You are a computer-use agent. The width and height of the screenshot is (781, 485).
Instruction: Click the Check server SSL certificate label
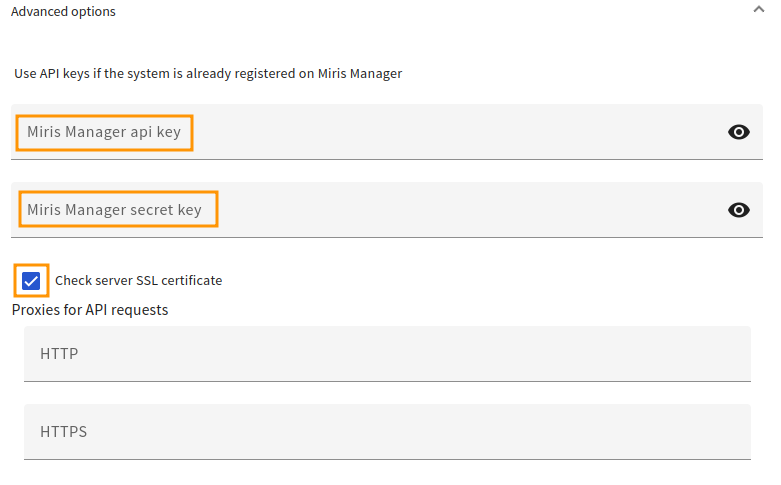point(138,280)
